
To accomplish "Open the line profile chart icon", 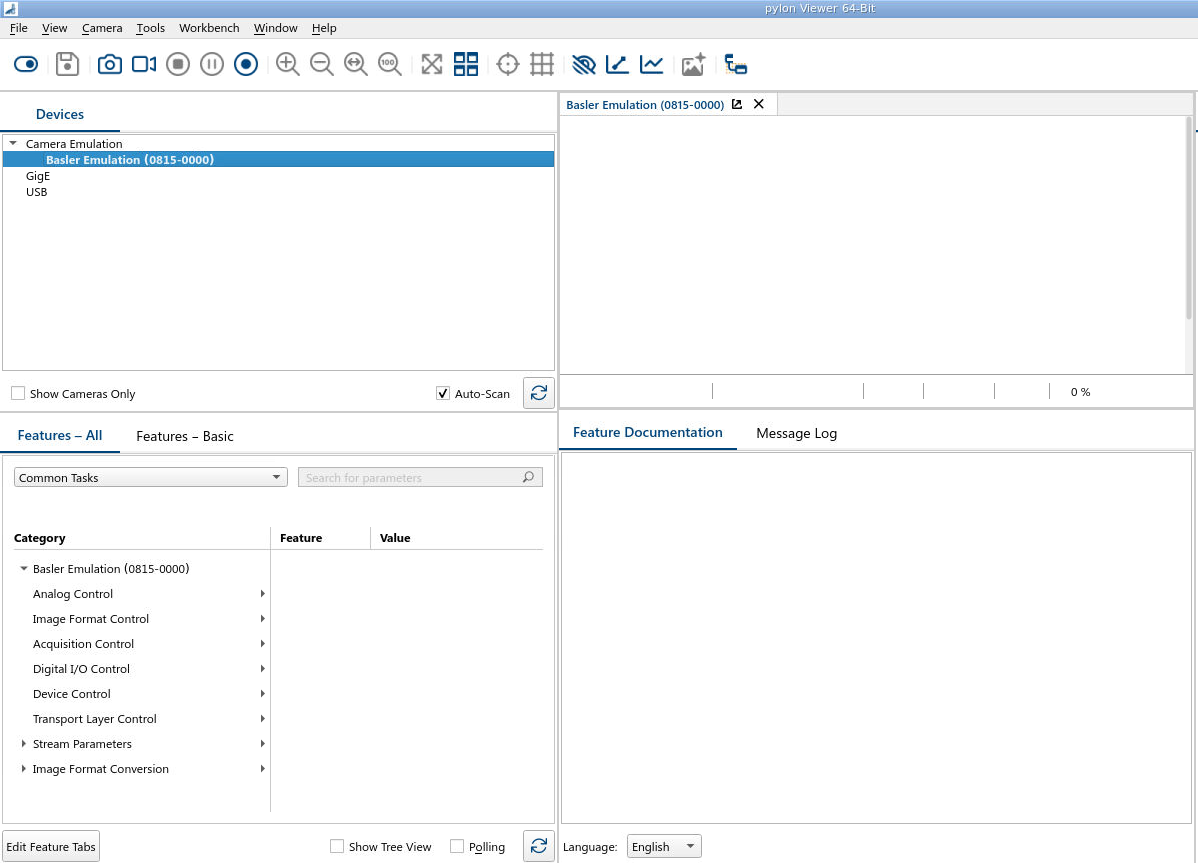I will coord(617,64).
